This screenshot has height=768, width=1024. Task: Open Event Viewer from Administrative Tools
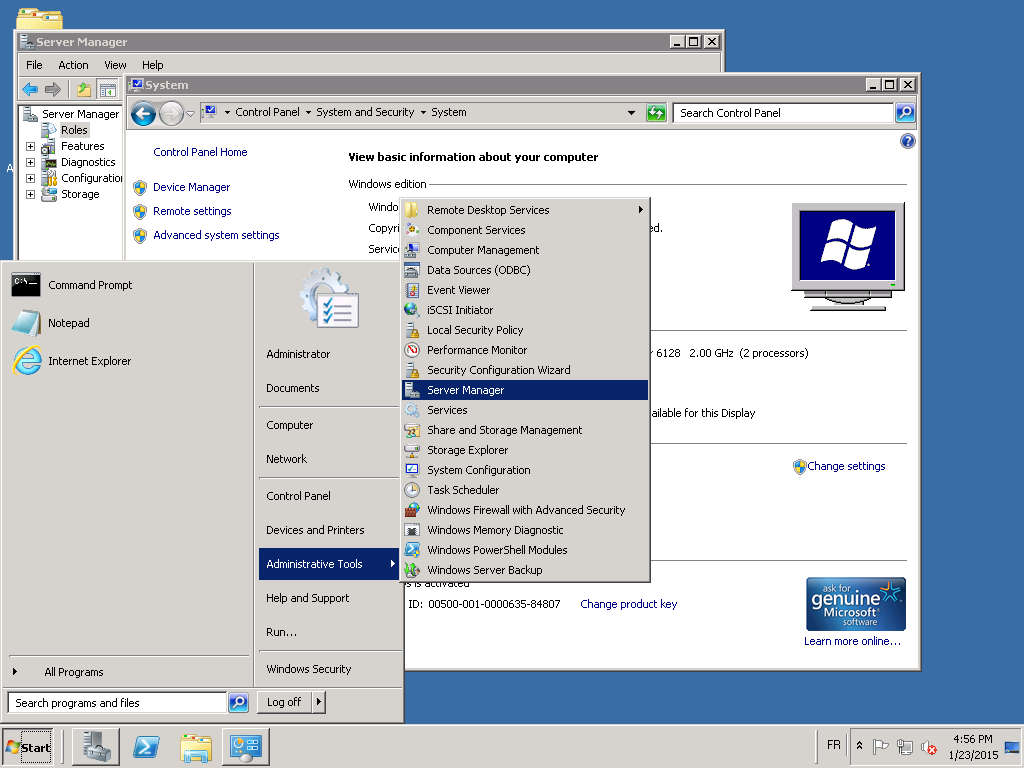coord(456,290)
